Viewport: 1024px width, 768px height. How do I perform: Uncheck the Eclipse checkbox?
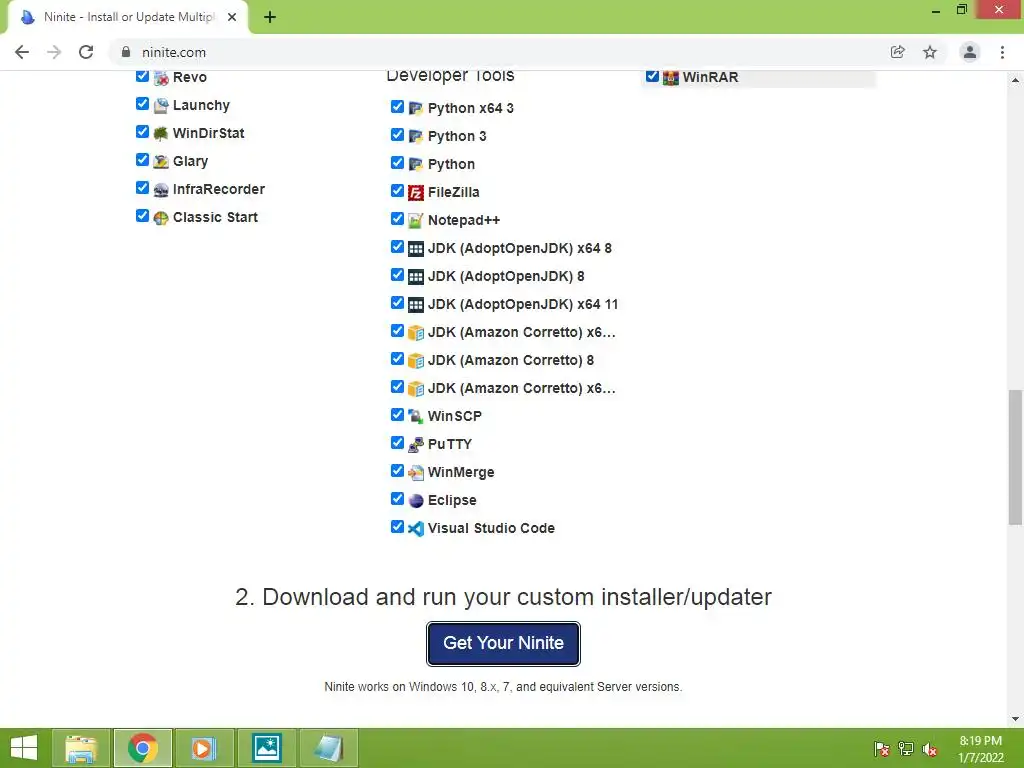tap(397, 499)
